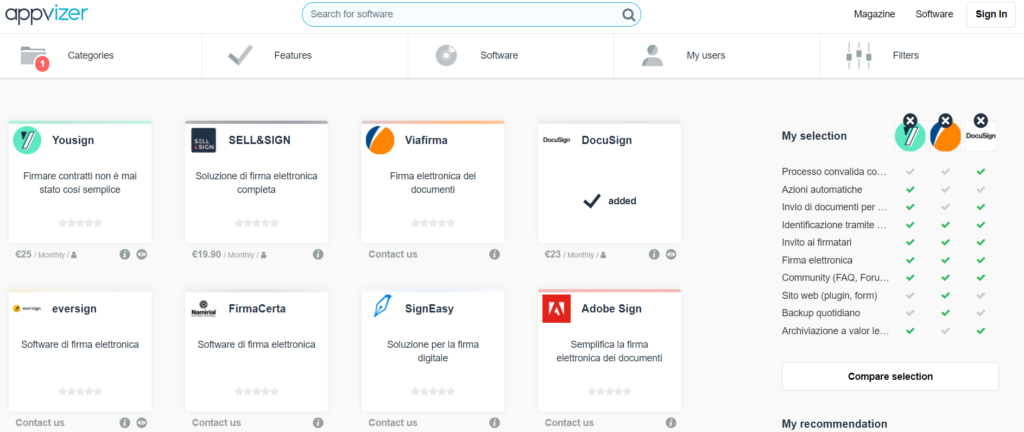Click the SELL&SIGN title
This screenshot has width=1024, height=432.
pos(259,140)
